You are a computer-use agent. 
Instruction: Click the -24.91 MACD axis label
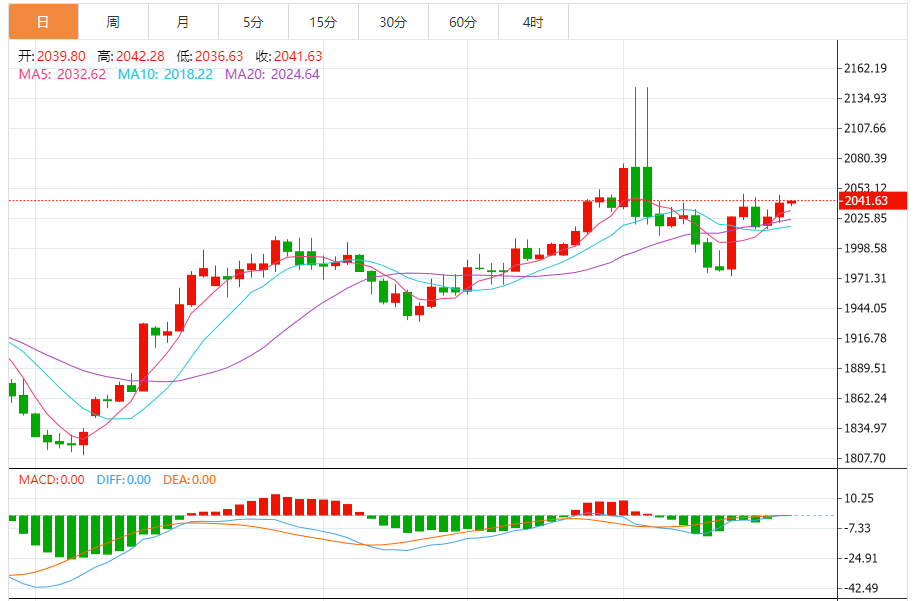[861, 558]
